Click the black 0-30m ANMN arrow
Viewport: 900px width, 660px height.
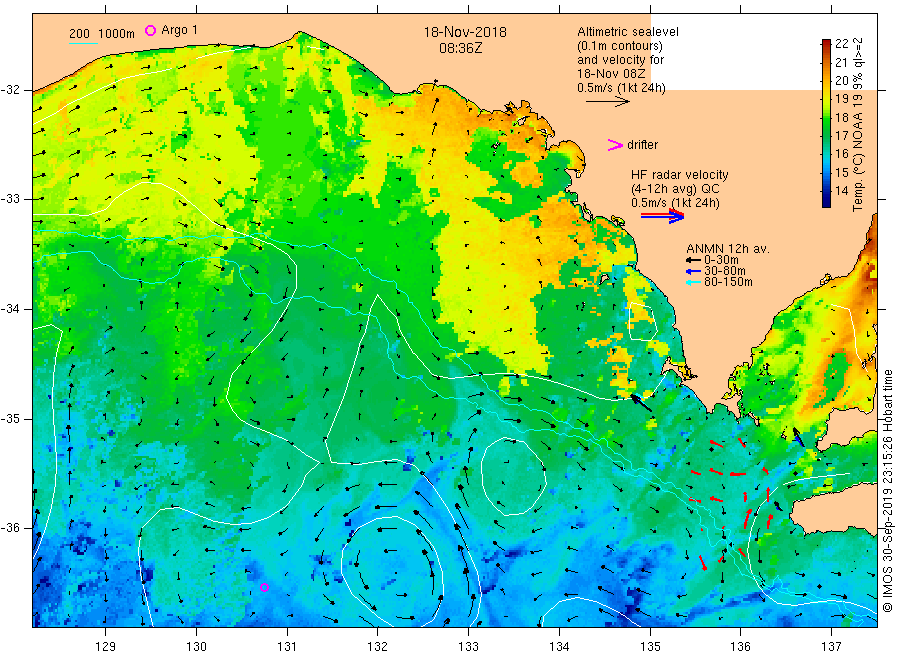coord(693,261)
